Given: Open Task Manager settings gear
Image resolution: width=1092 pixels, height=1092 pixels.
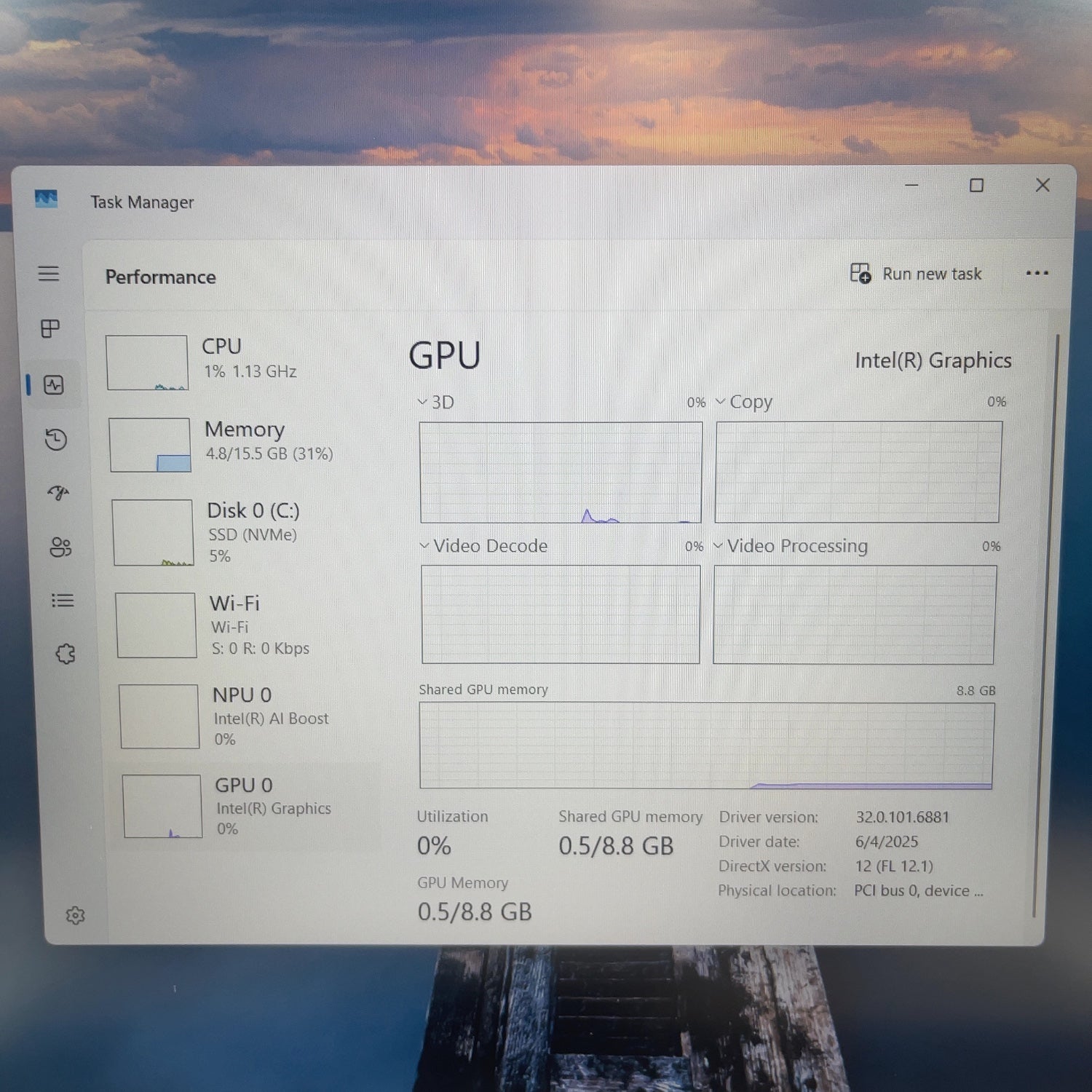Looking at the screenshot, I should (76, 915).
